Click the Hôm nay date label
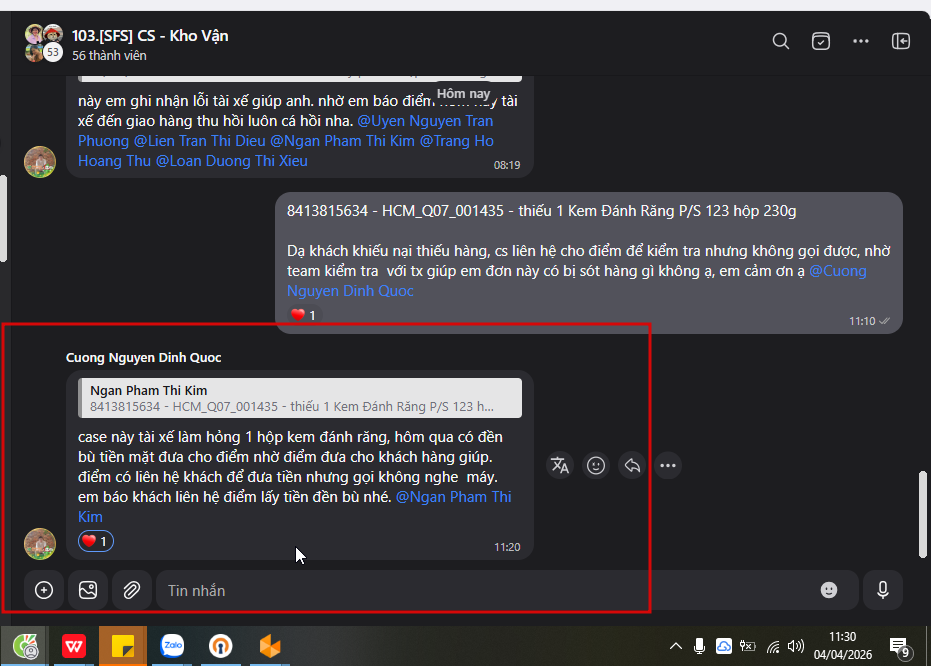The image size is (931, 666). [x=464, y=94]
